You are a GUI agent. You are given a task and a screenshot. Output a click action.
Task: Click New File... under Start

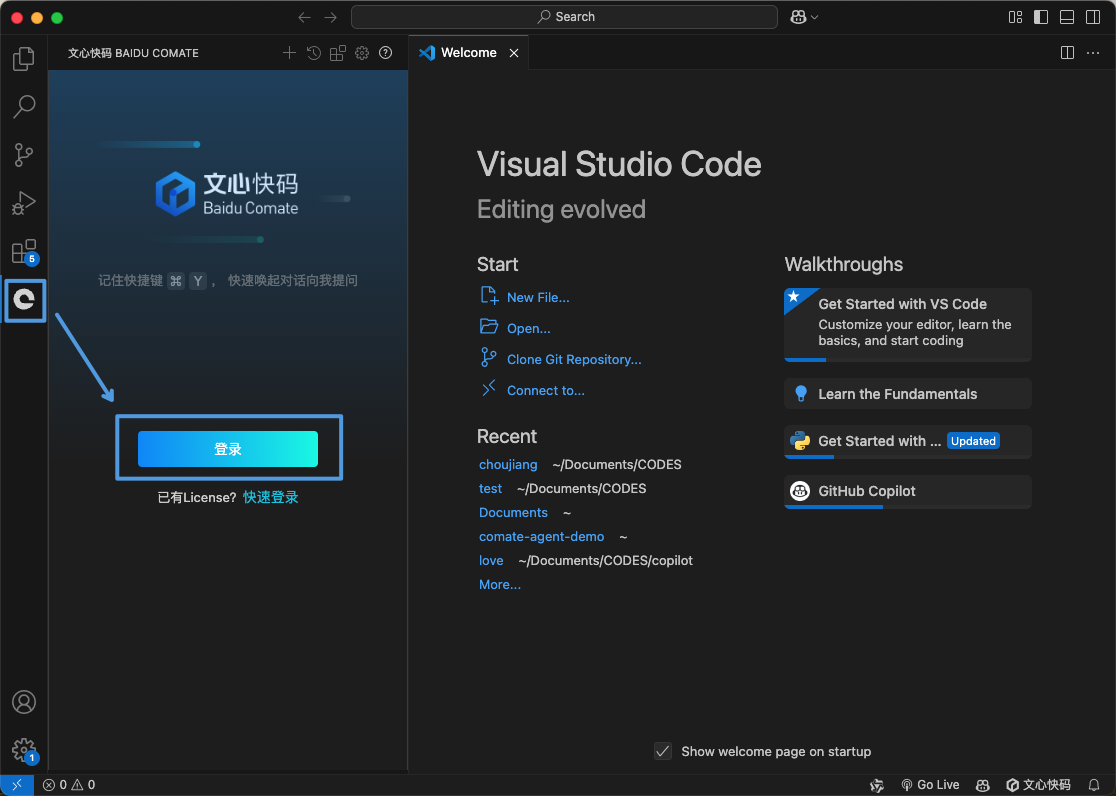[538, 298]
